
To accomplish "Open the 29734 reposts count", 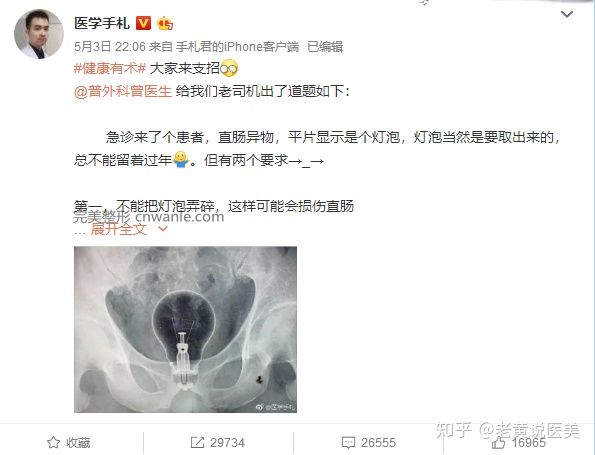I will tap(227, 442).
